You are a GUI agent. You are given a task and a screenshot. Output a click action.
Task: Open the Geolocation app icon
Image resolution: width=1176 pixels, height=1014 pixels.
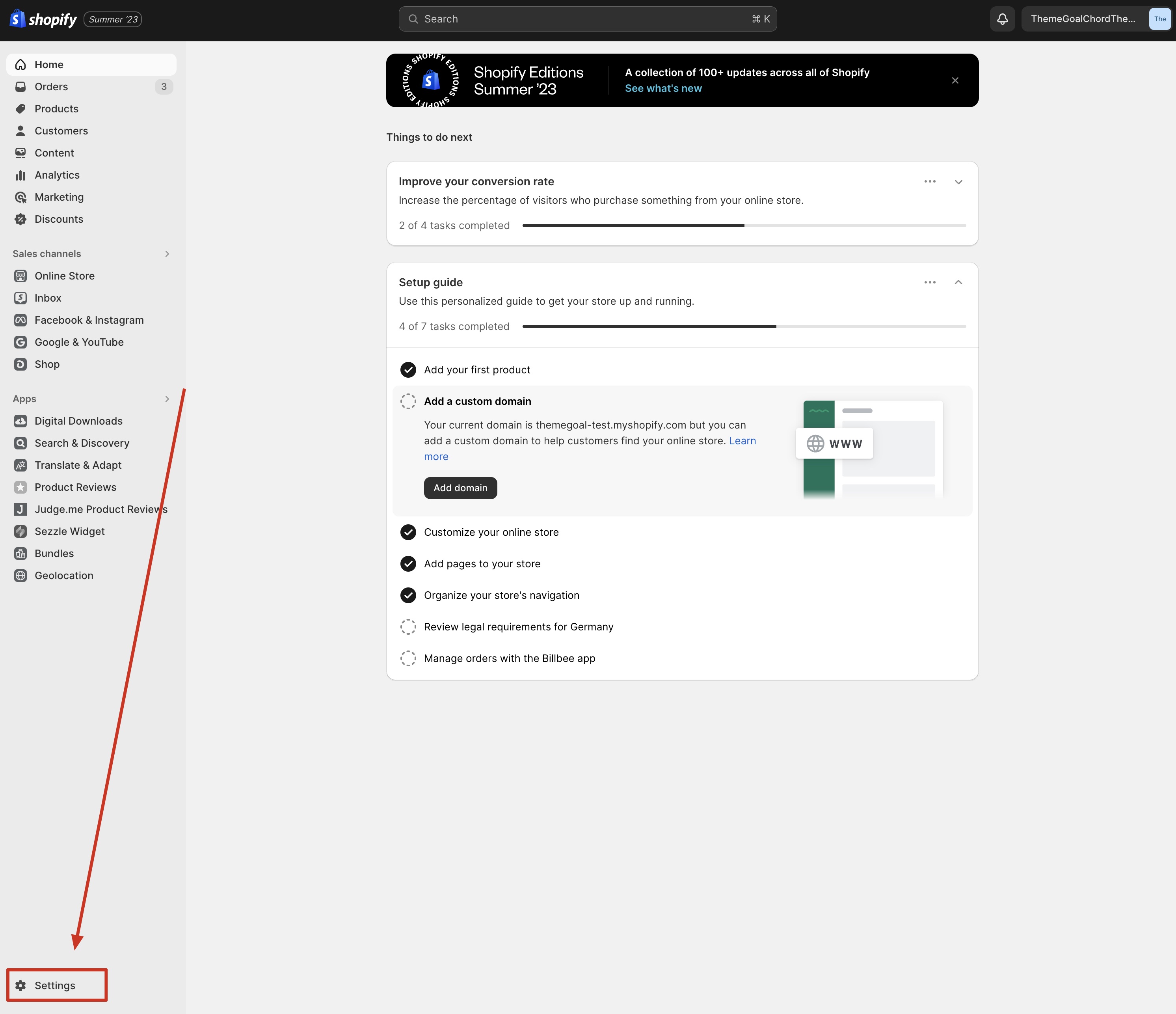click(x=20, y=576)
